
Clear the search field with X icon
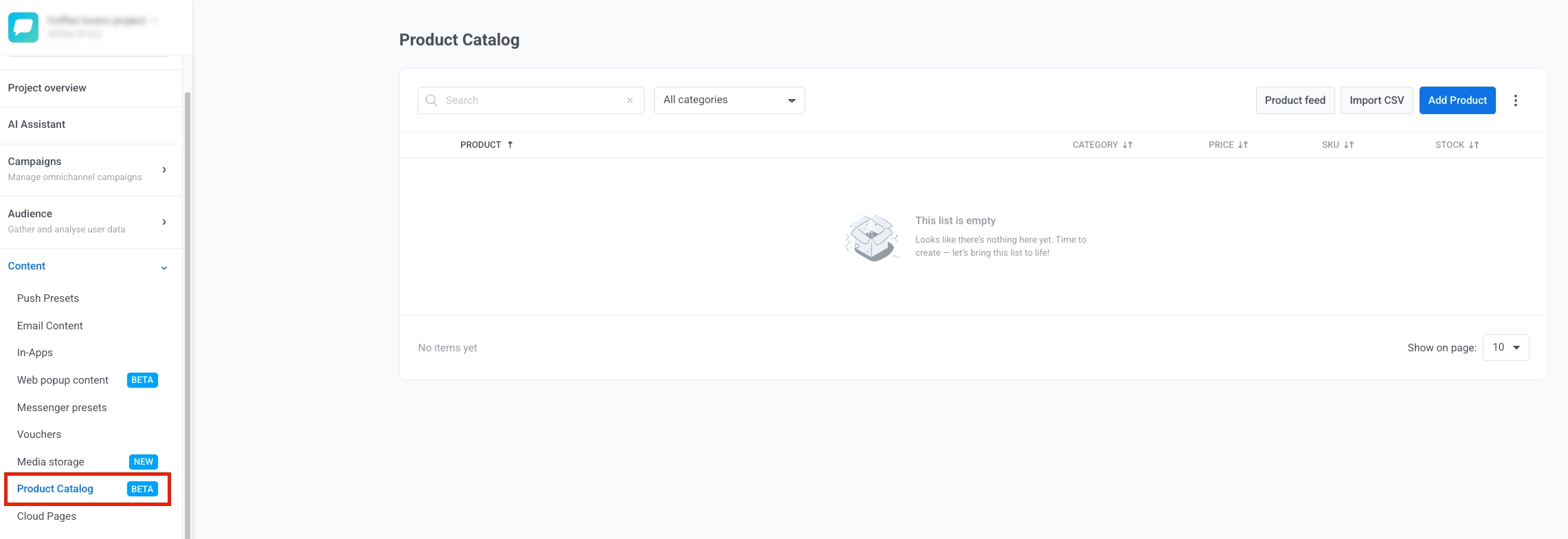tap(629, 100)
